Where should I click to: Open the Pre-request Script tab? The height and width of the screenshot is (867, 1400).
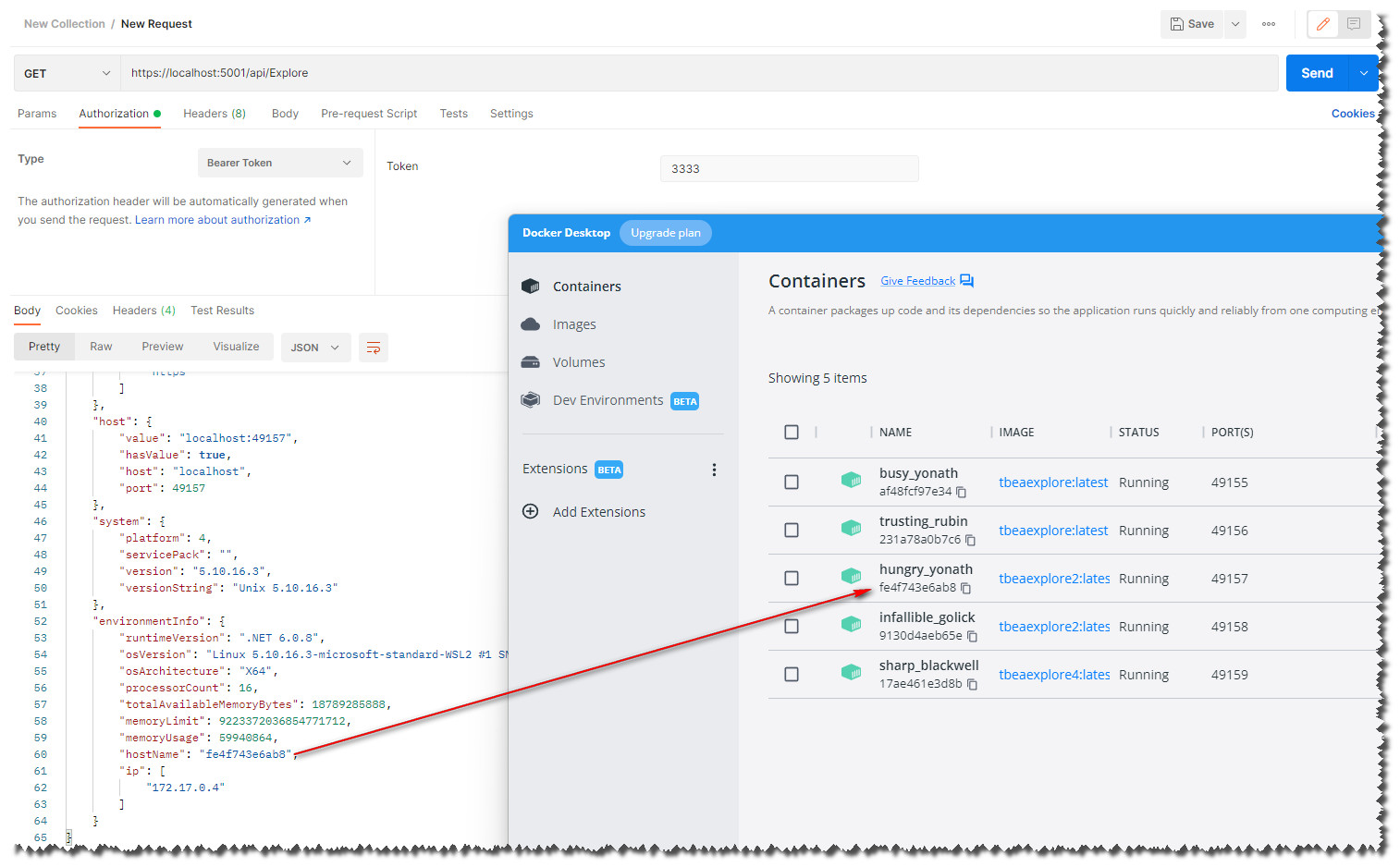pos(369,114)
